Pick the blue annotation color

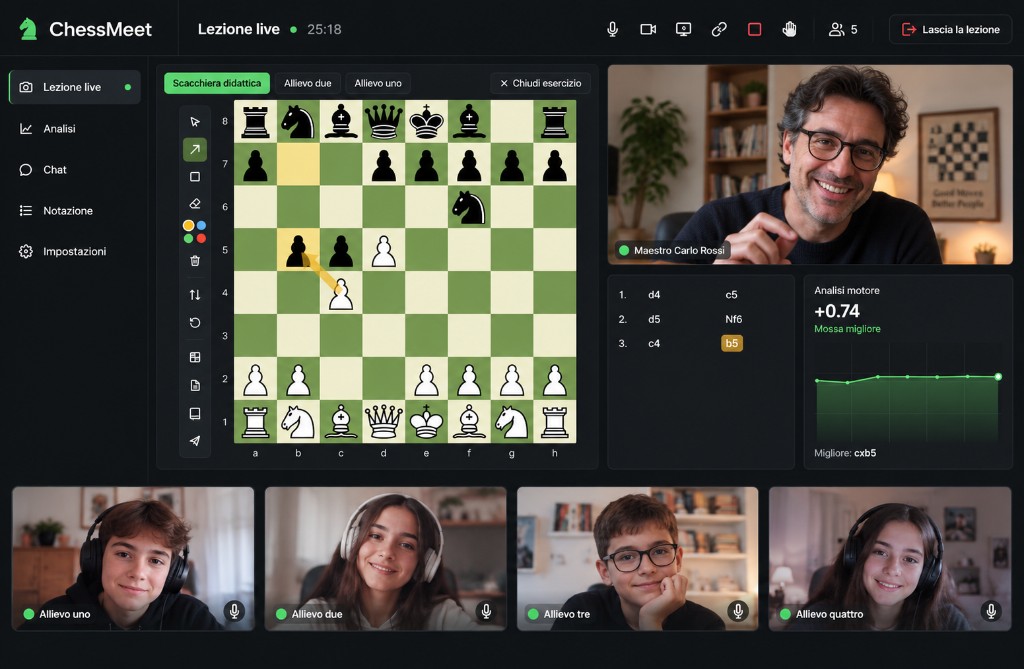tap(201, 225)
